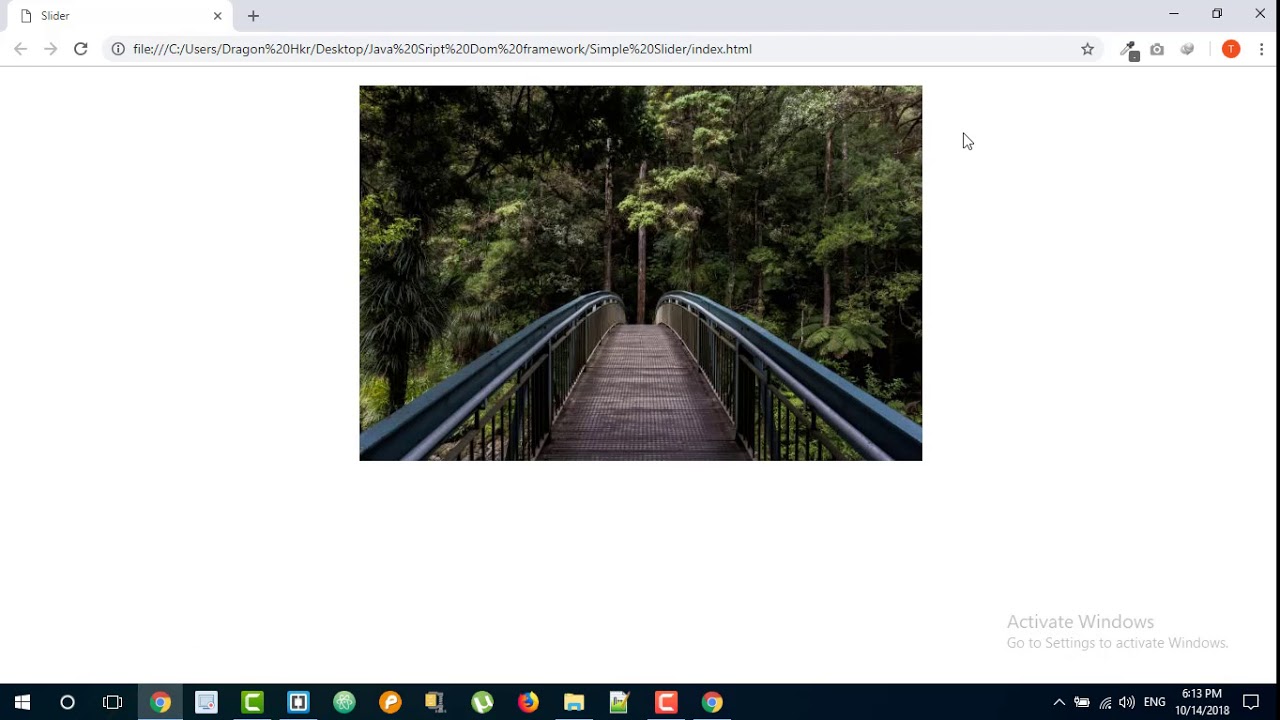The height and width of the screenshot is (720, 1280).
Task: Reload the Slider page
Action: pyautogui.click(x=81, y=49)
